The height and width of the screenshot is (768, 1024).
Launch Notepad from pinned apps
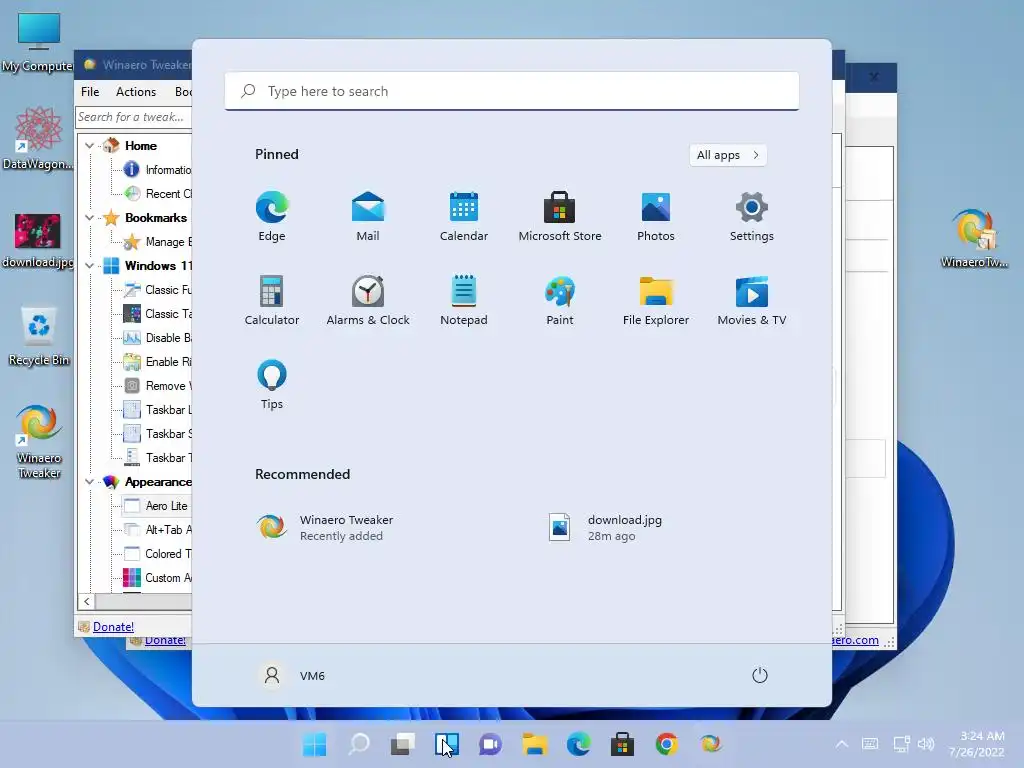click(x=464, y=300)
